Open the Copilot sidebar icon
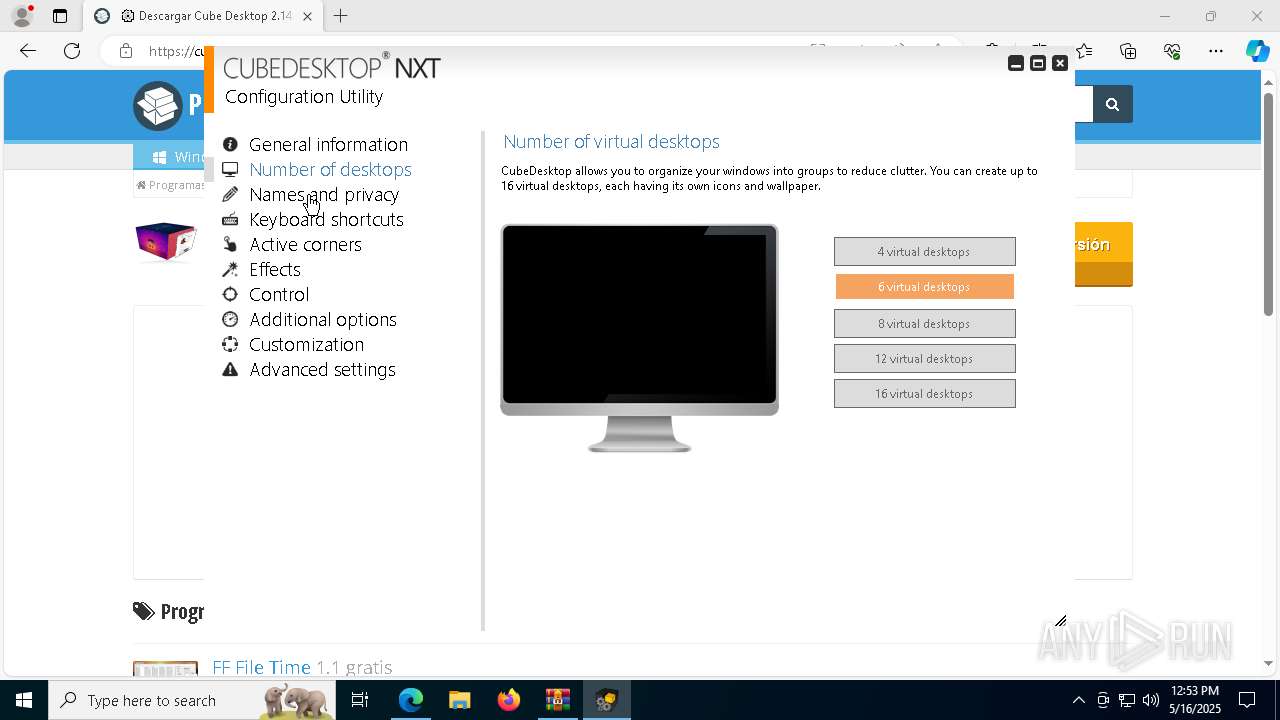 [x=1257, y=51]
